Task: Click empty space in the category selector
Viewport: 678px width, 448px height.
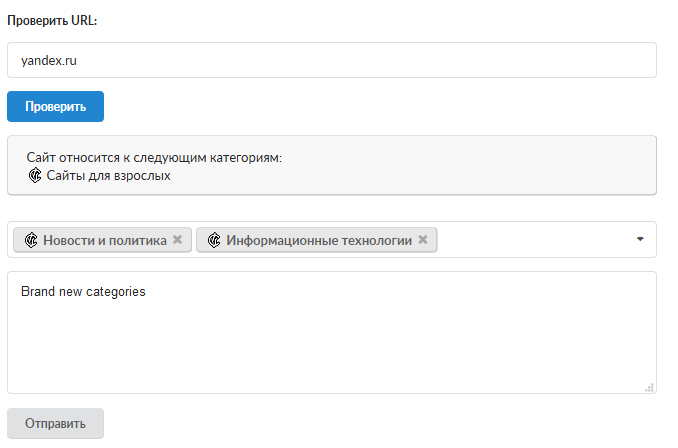Action: point(534,240)
